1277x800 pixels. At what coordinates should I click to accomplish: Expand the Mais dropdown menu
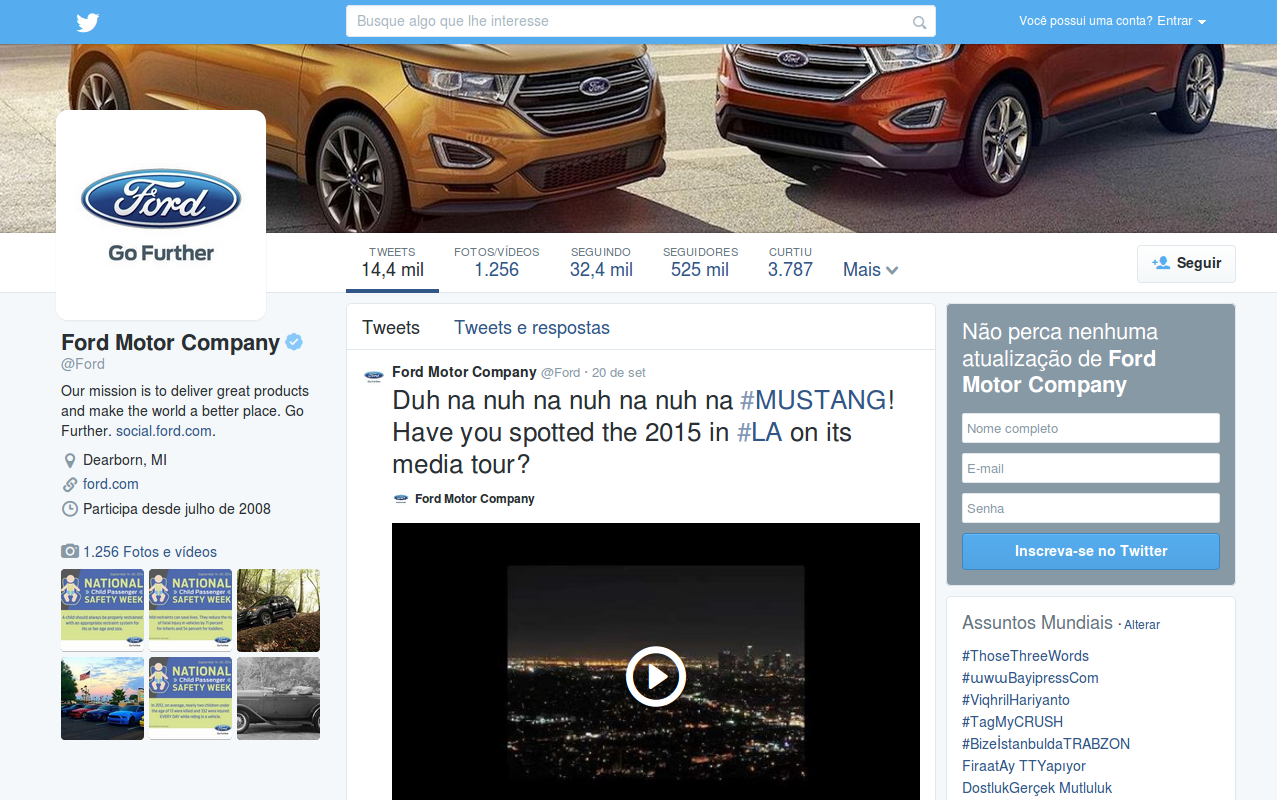click(870, 270)
